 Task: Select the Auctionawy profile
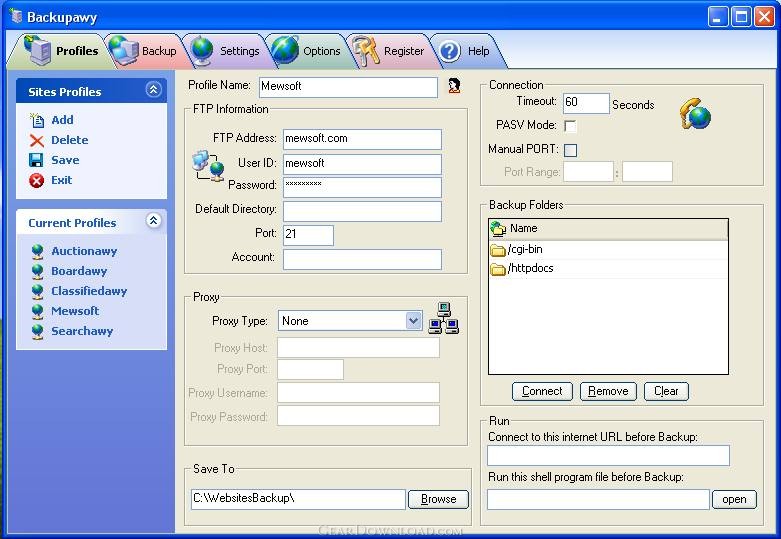coord(84,251)
